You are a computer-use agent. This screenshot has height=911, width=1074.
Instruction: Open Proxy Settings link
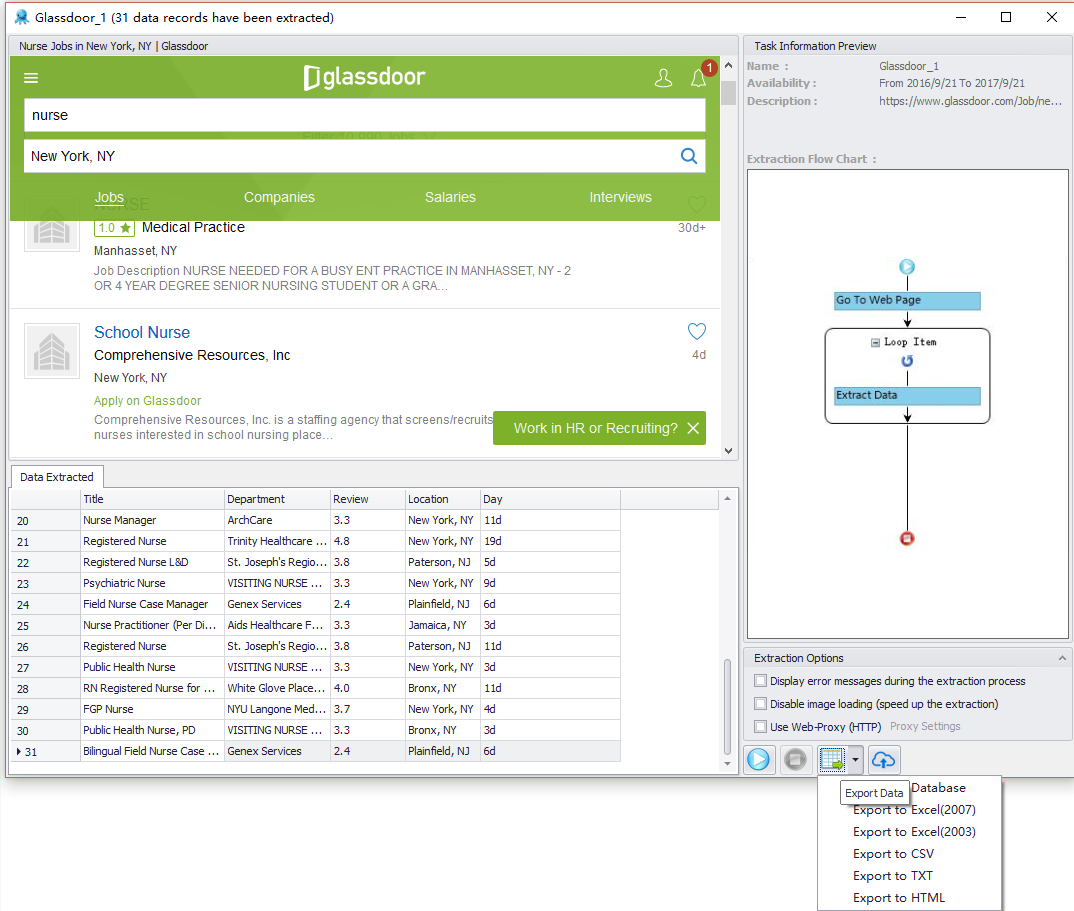[x=925, y=726]
